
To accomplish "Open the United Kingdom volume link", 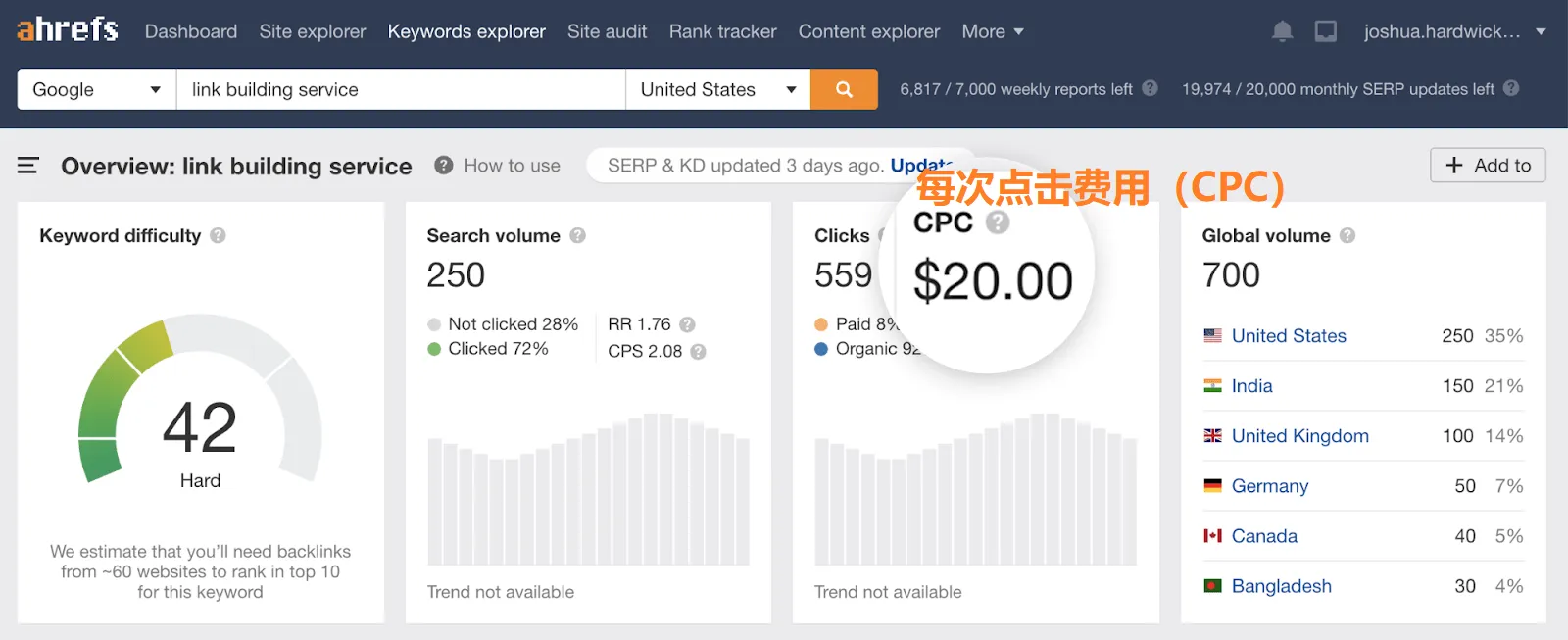I will (x=1299, y=436).
